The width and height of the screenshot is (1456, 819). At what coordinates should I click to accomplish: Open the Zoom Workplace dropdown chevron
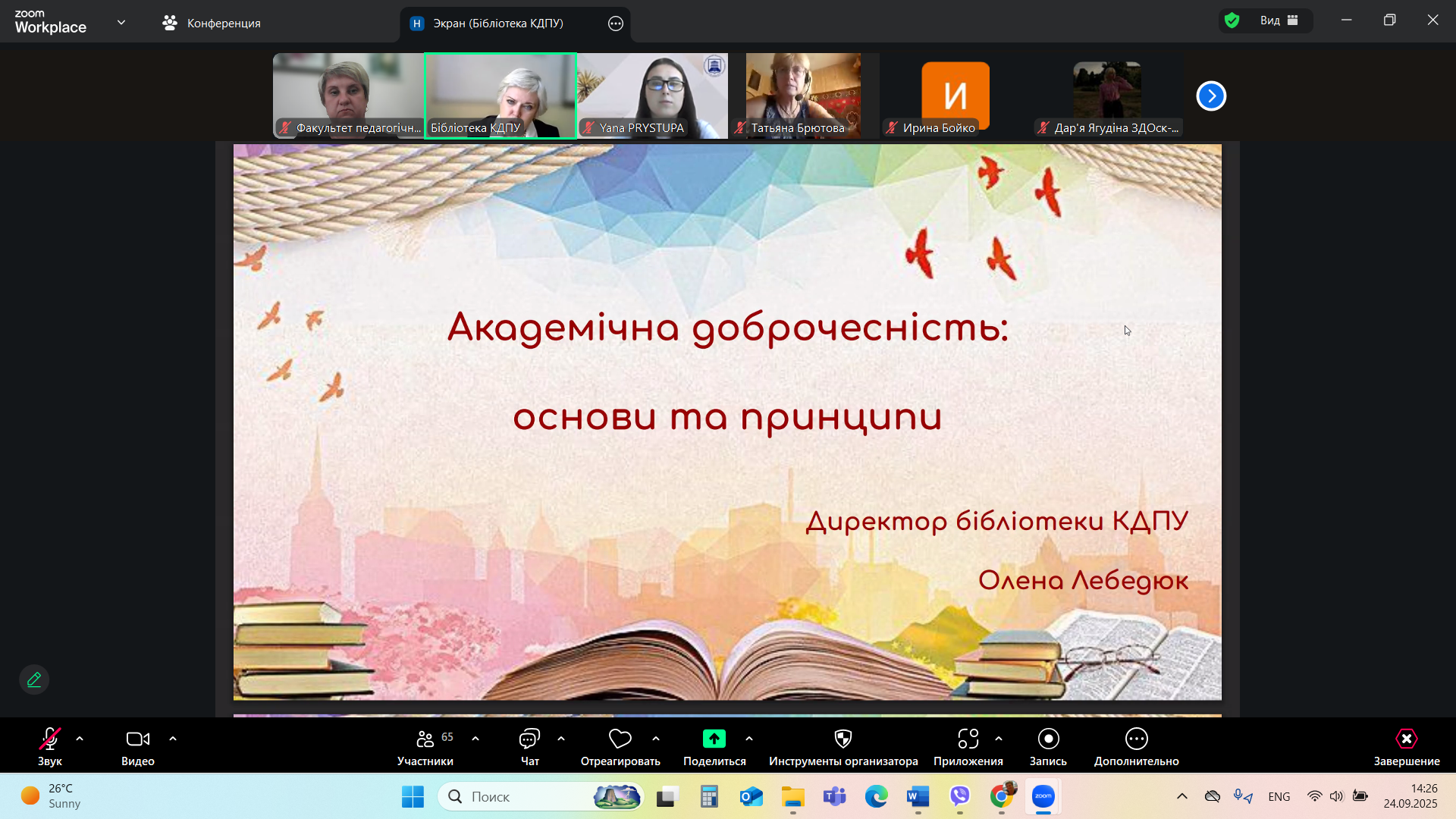(x=121, y=23)
